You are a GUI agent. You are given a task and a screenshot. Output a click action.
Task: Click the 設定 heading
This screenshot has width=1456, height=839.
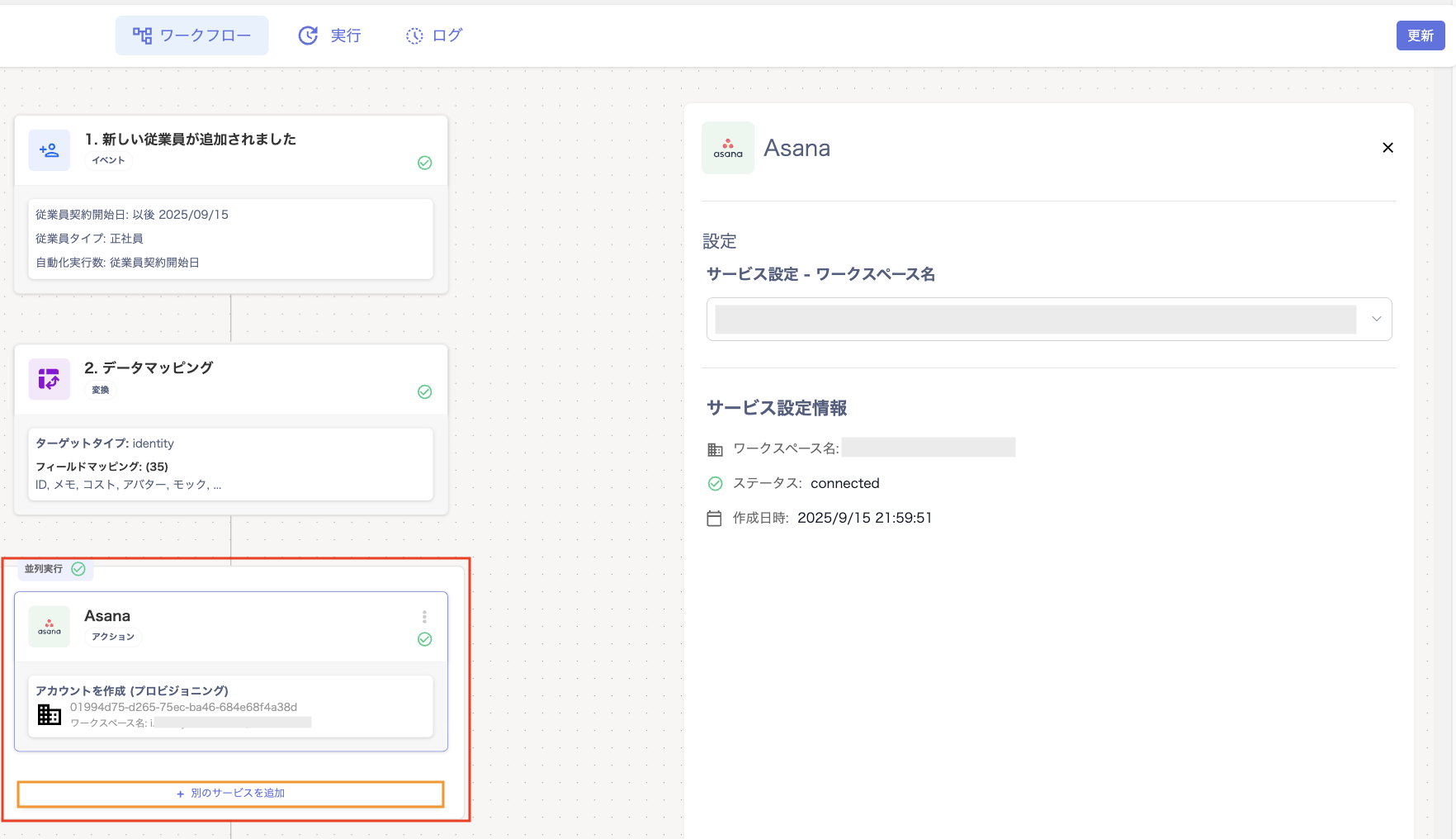pos(720,241)
